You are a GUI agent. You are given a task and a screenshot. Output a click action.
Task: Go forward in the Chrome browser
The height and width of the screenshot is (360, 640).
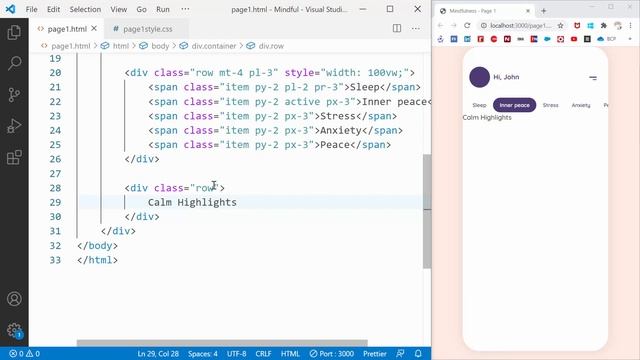453,25
